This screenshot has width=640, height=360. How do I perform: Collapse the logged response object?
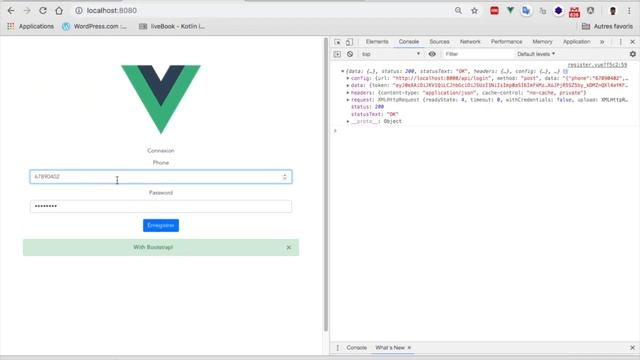[342, 71]
